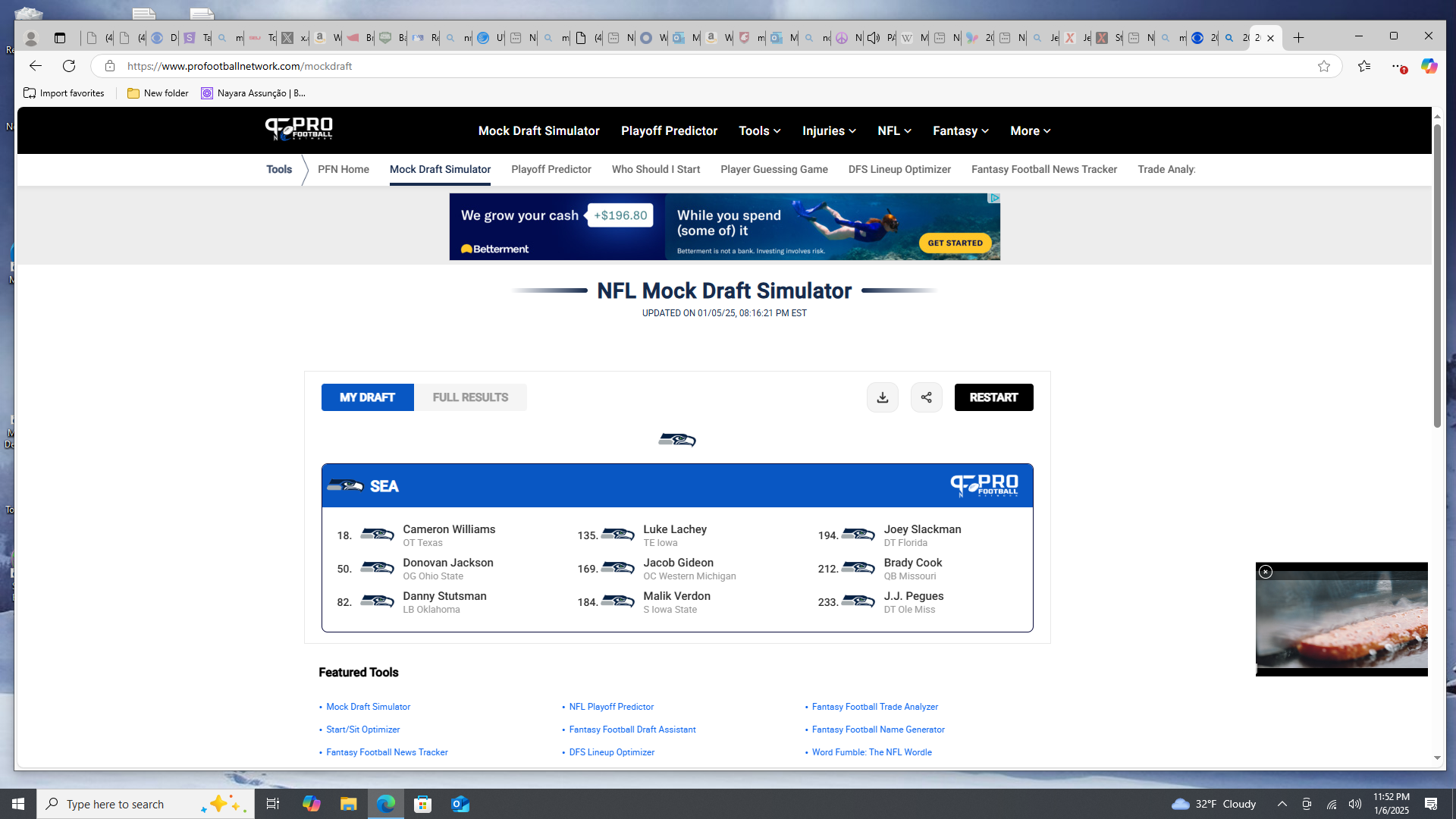Close the floating video ad

[x=1266, y=572]
